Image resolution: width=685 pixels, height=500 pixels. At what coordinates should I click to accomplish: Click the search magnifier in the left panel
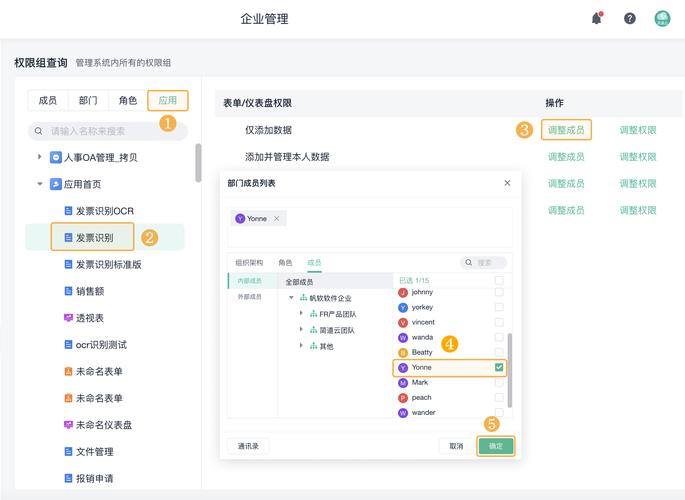tap(38, 131)
